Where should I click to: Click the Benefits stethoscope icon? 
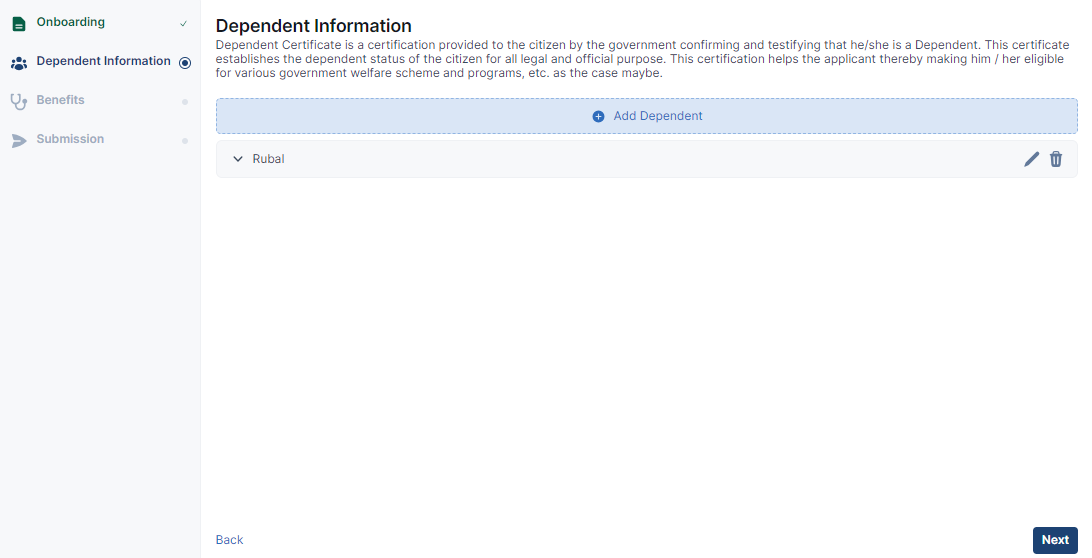(19, 102)
